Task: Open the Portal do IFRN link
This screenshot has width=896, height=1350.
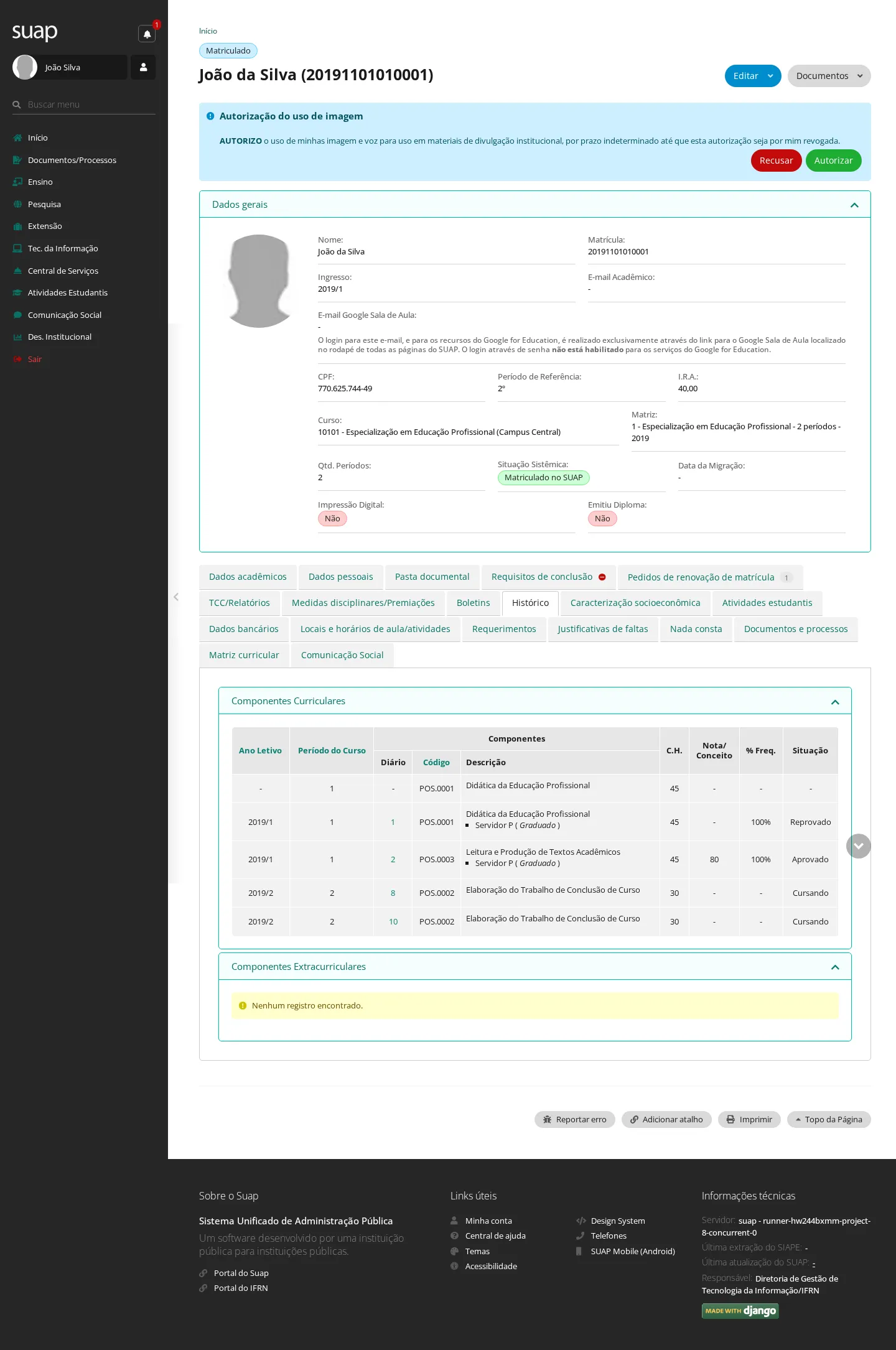Action: click(241, 1288)
